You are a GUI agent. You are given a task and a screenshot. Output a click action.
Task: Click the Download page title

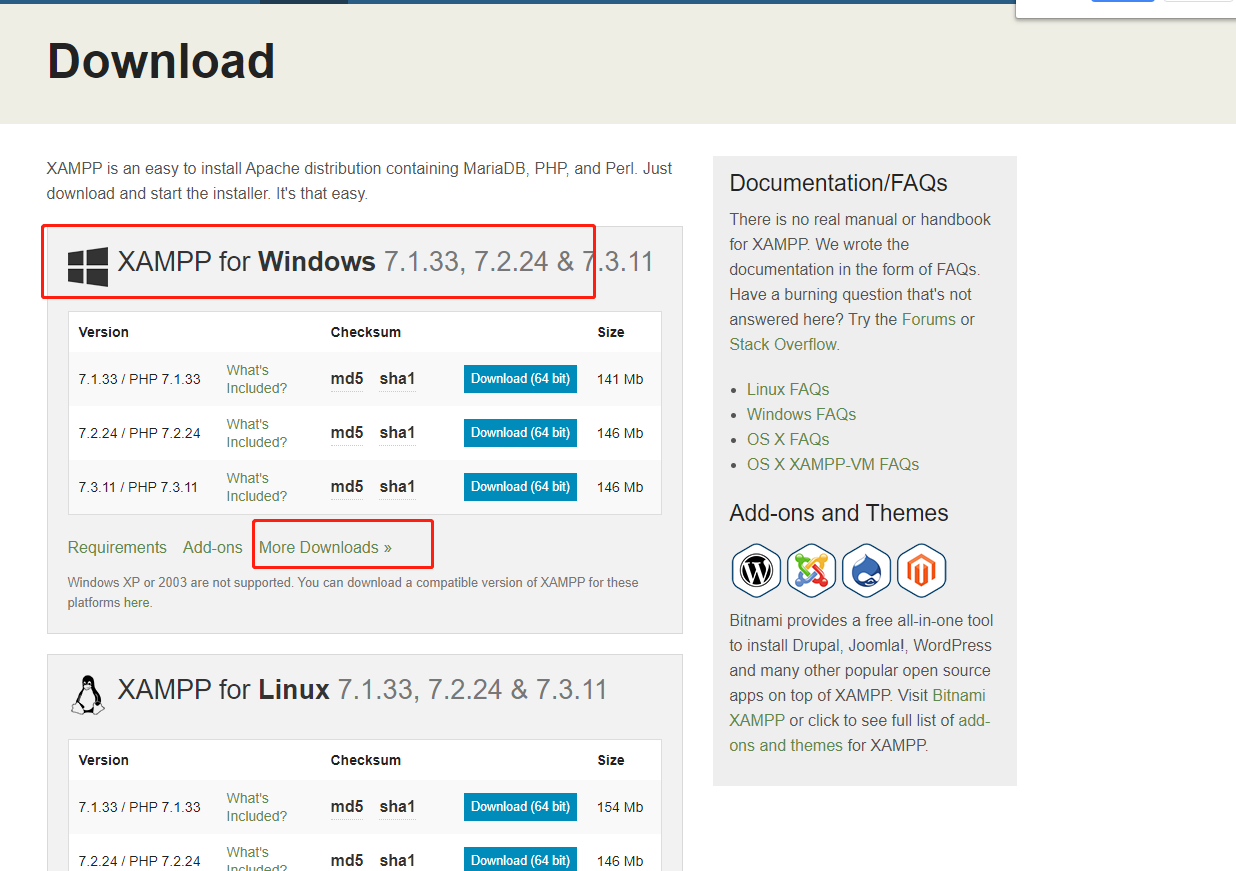click(161, 61)
